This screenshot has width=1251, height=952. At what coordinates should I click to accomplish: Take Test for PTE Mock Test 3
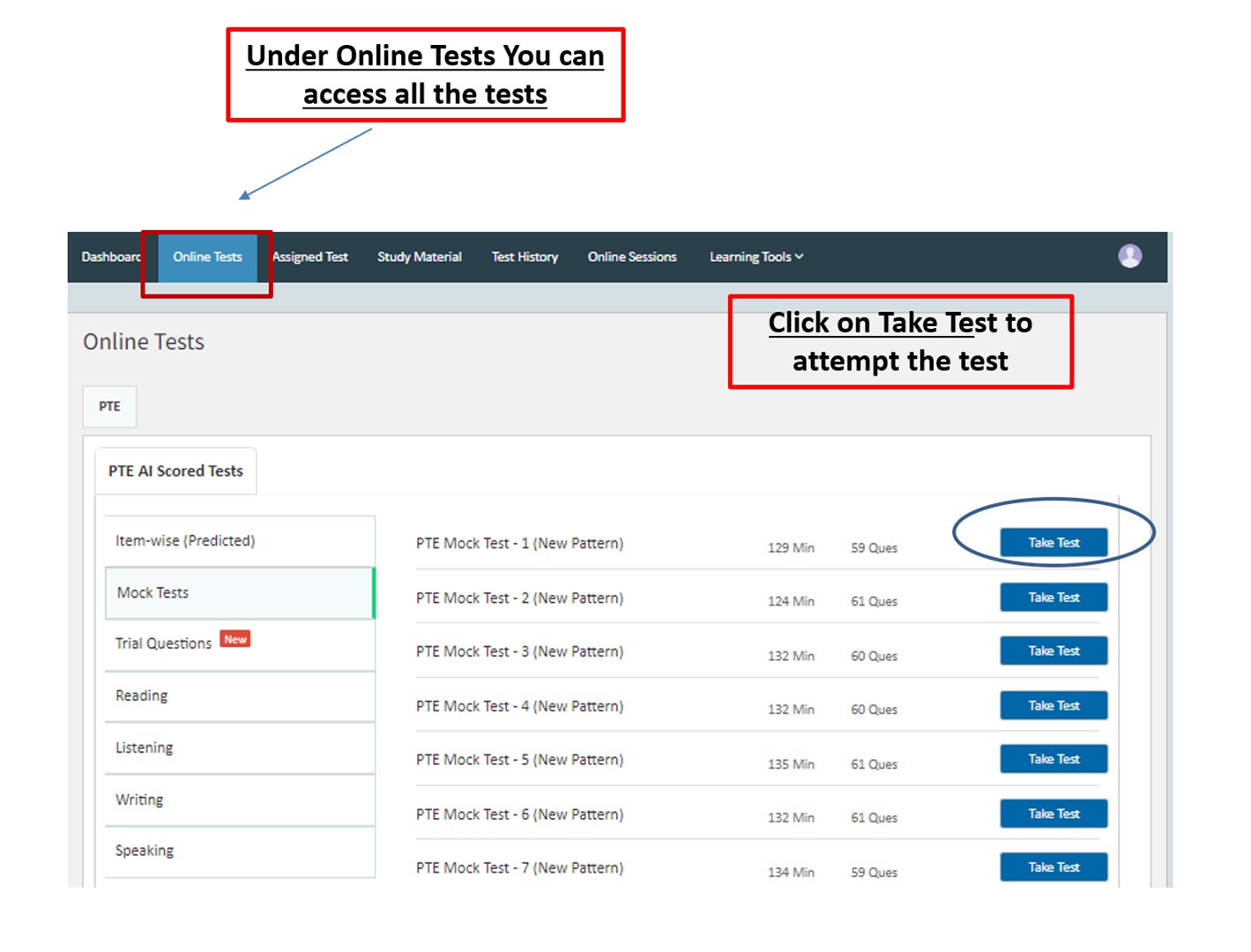[1054, 651]
